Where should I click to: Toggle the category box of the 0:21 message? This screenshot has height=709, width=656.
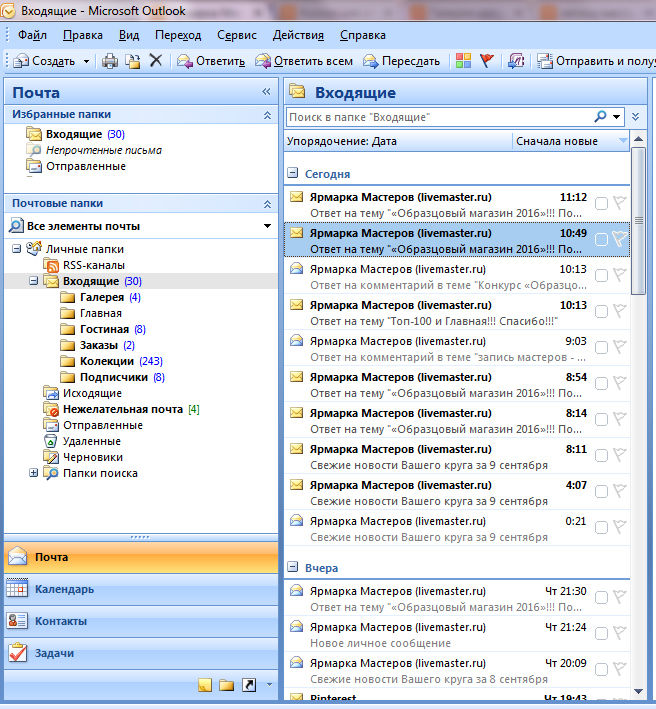point(601,527)
